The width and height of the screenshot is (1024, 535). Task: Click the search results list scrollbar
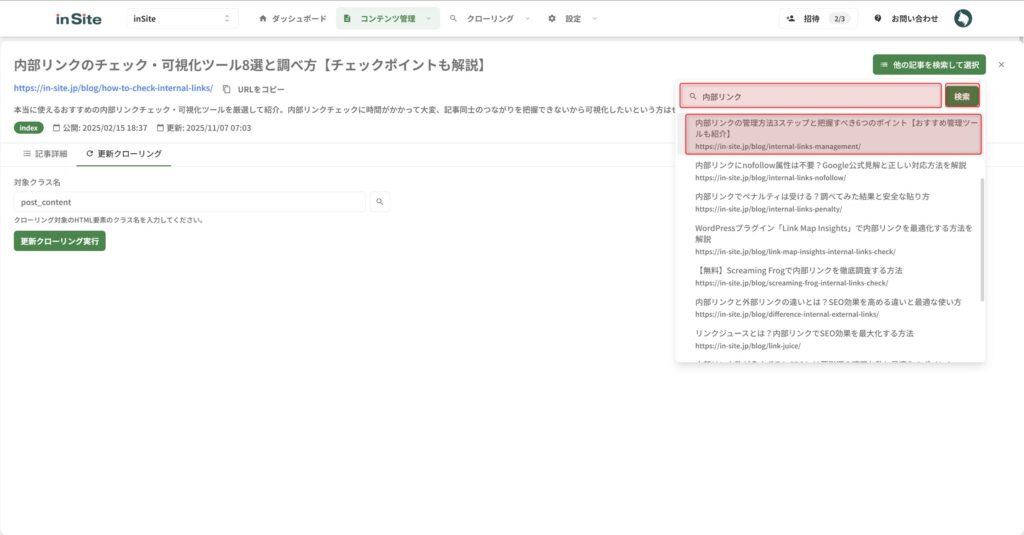[982, 239]
